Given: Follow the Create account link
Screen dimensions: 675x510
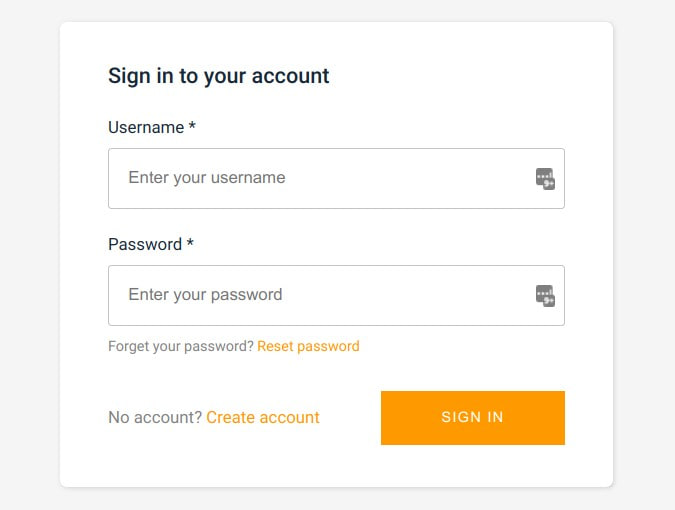Looking at the screenshot, I should (x=263, y=417).
